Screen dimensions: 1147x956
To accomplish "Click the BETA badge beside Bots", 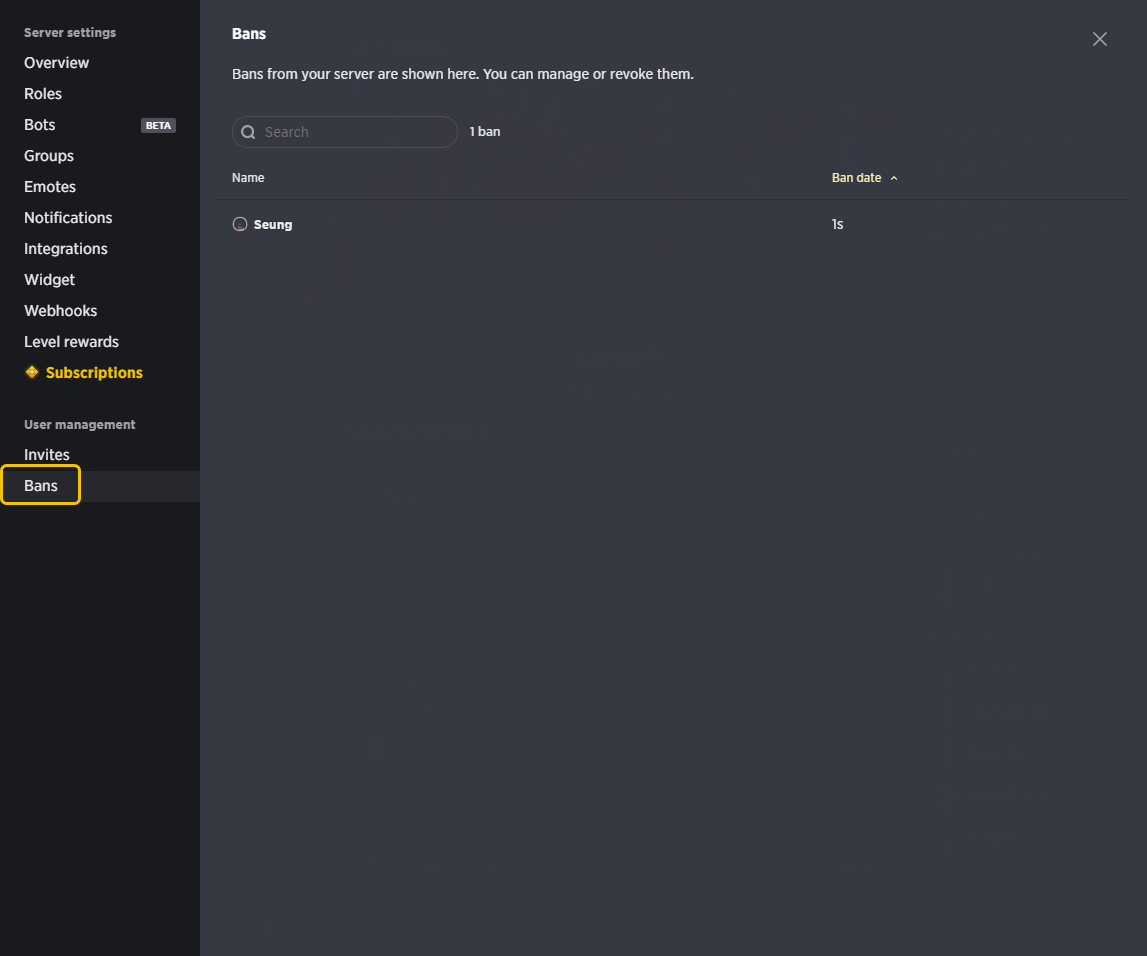I will point(158,126).
